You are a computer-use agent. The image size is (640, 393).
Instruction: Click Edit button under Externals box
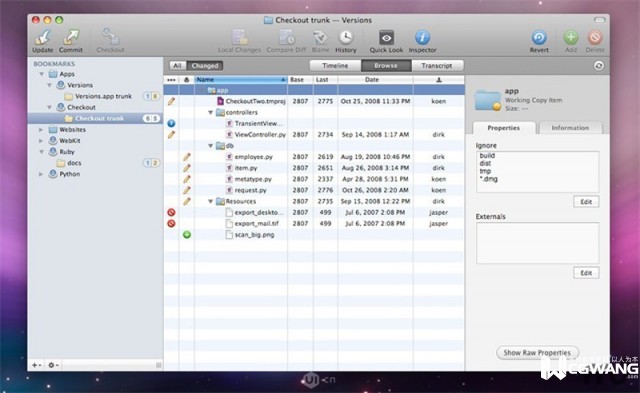(x=586, y=273)
